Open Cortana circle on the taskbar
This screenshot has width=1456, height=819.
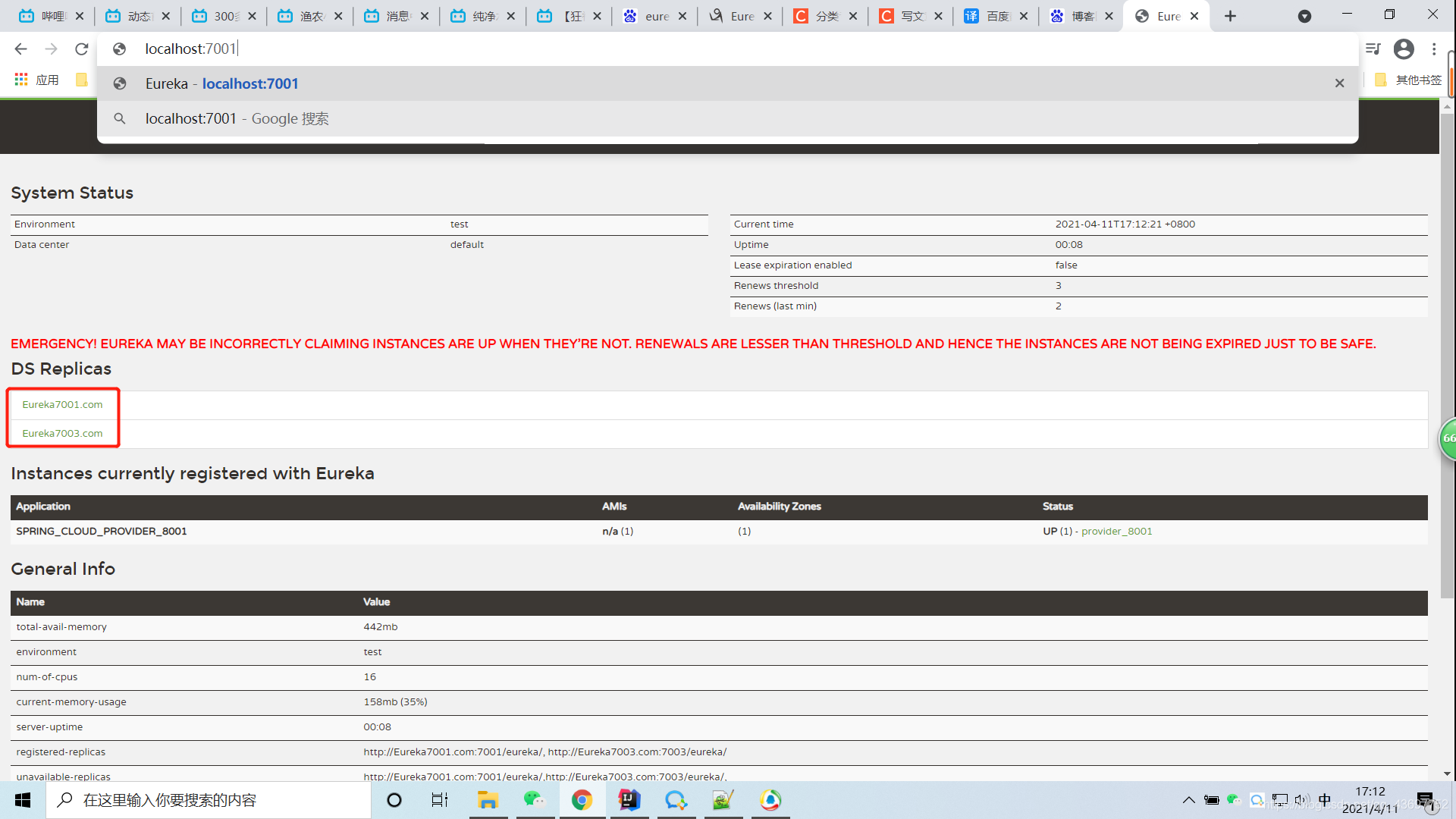coord(394,800)
